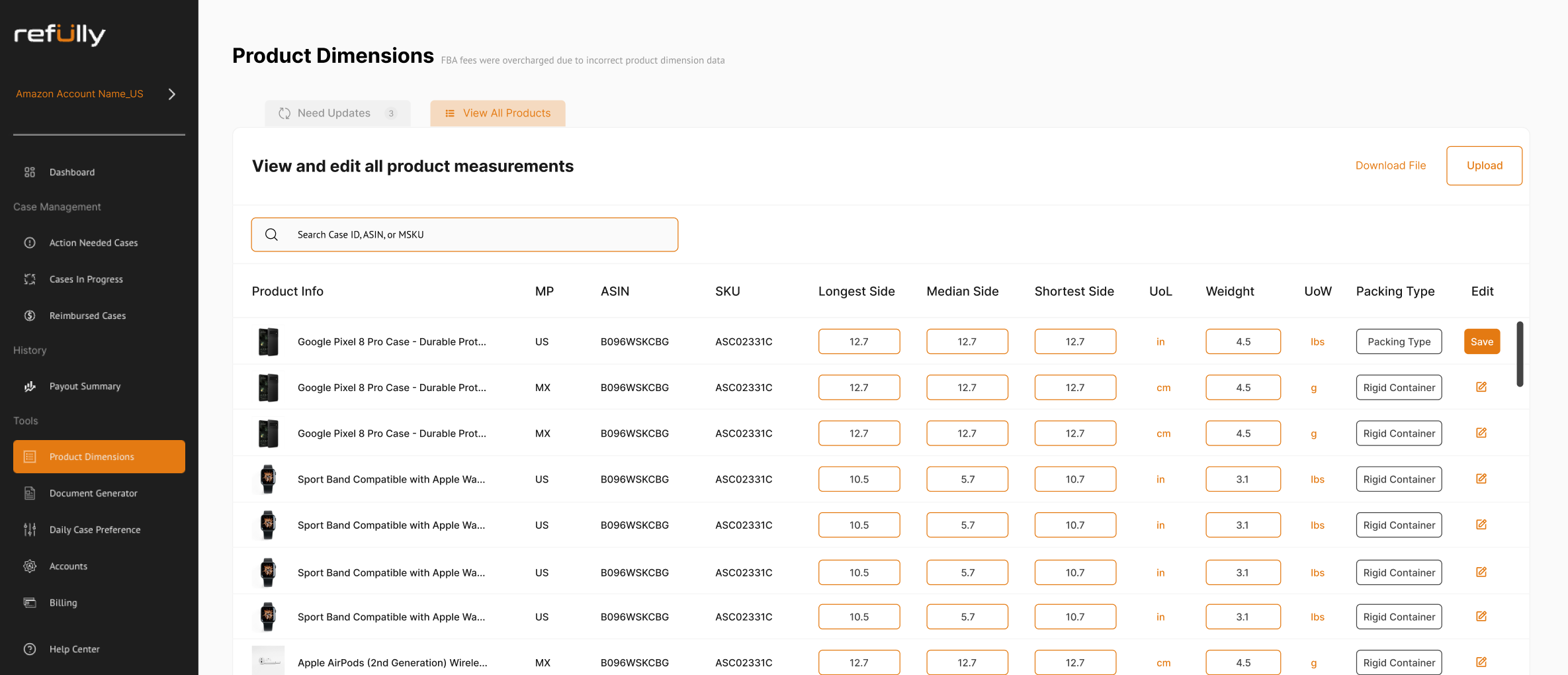The image size is (1568, 675).
Task: Open Packing Type dropdown in first US Pixel row
Action: point(1399,341)
